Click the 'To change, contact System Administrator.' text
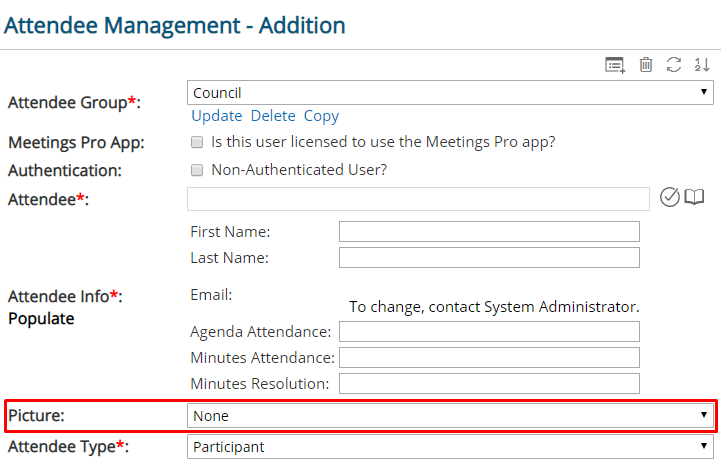This screenshot has width=721, height=466. pos(494,306)
